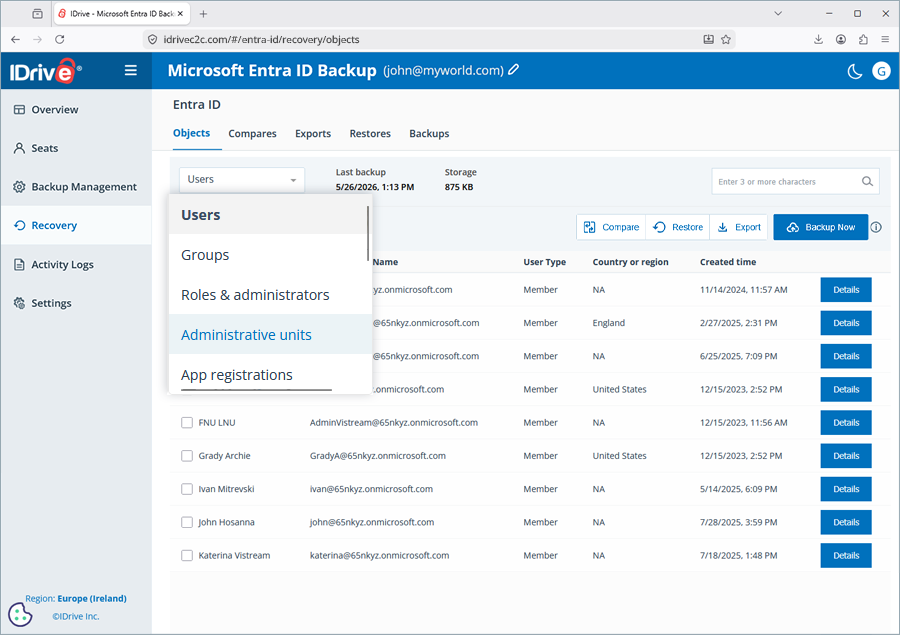Image resolution: width=900 pixels, height=635 pixels.
Task: Open Details for Grady Archie
Action: [x=846, y=456]
